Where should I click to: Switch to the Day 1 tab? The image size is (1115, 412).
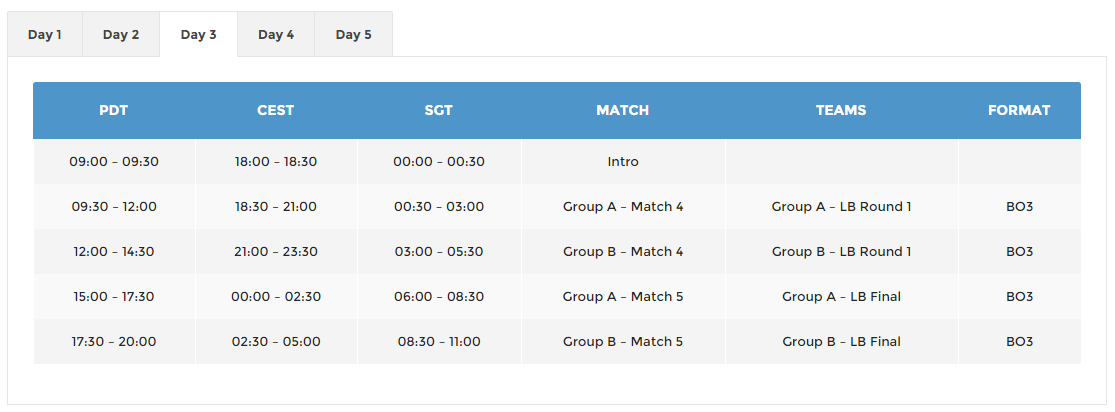(x=45, y=34)
